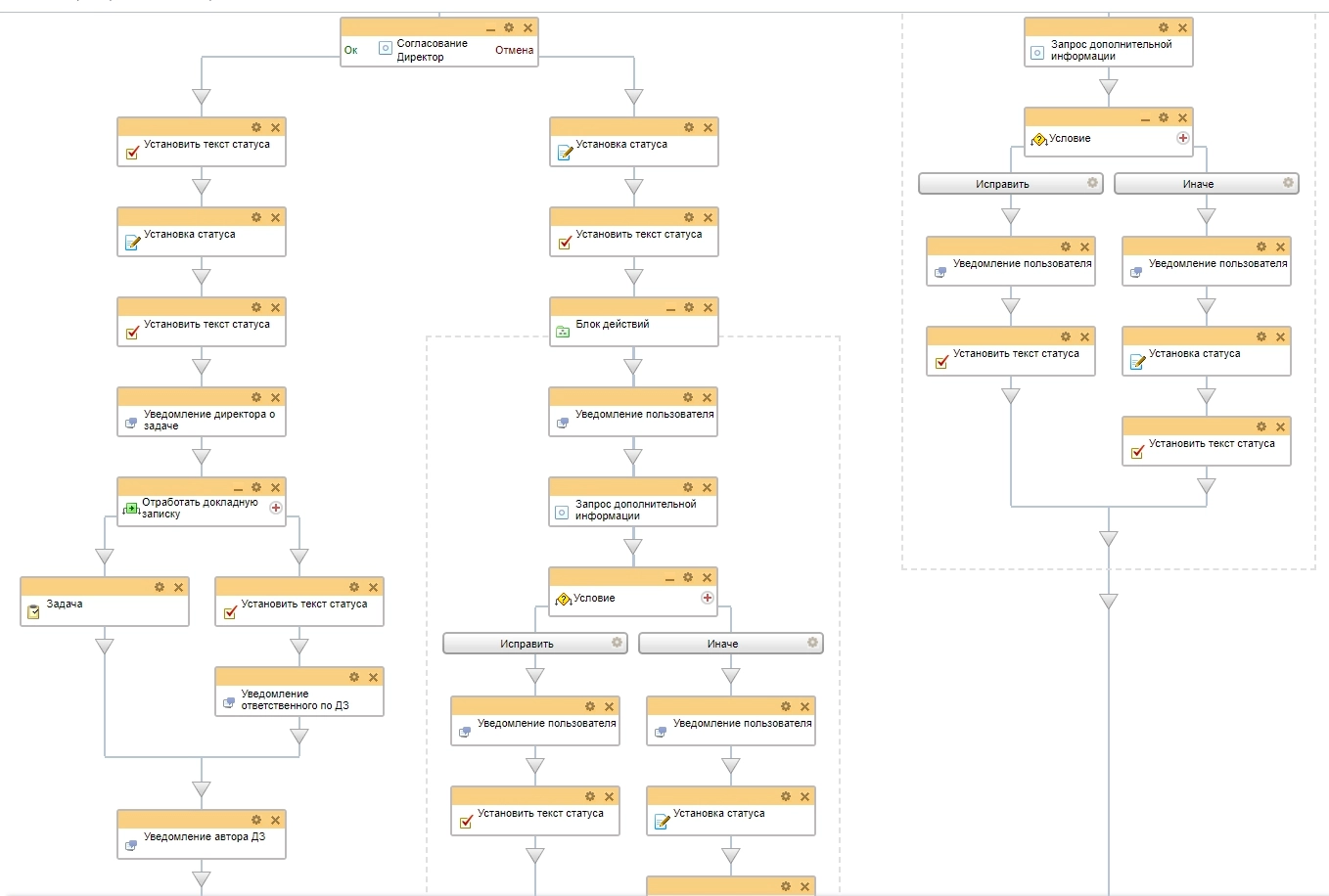The height and width of the screenshot is (896, 1329).
Task: Collapse the Отработать докладную записку node
Action: tap(238, 488)
